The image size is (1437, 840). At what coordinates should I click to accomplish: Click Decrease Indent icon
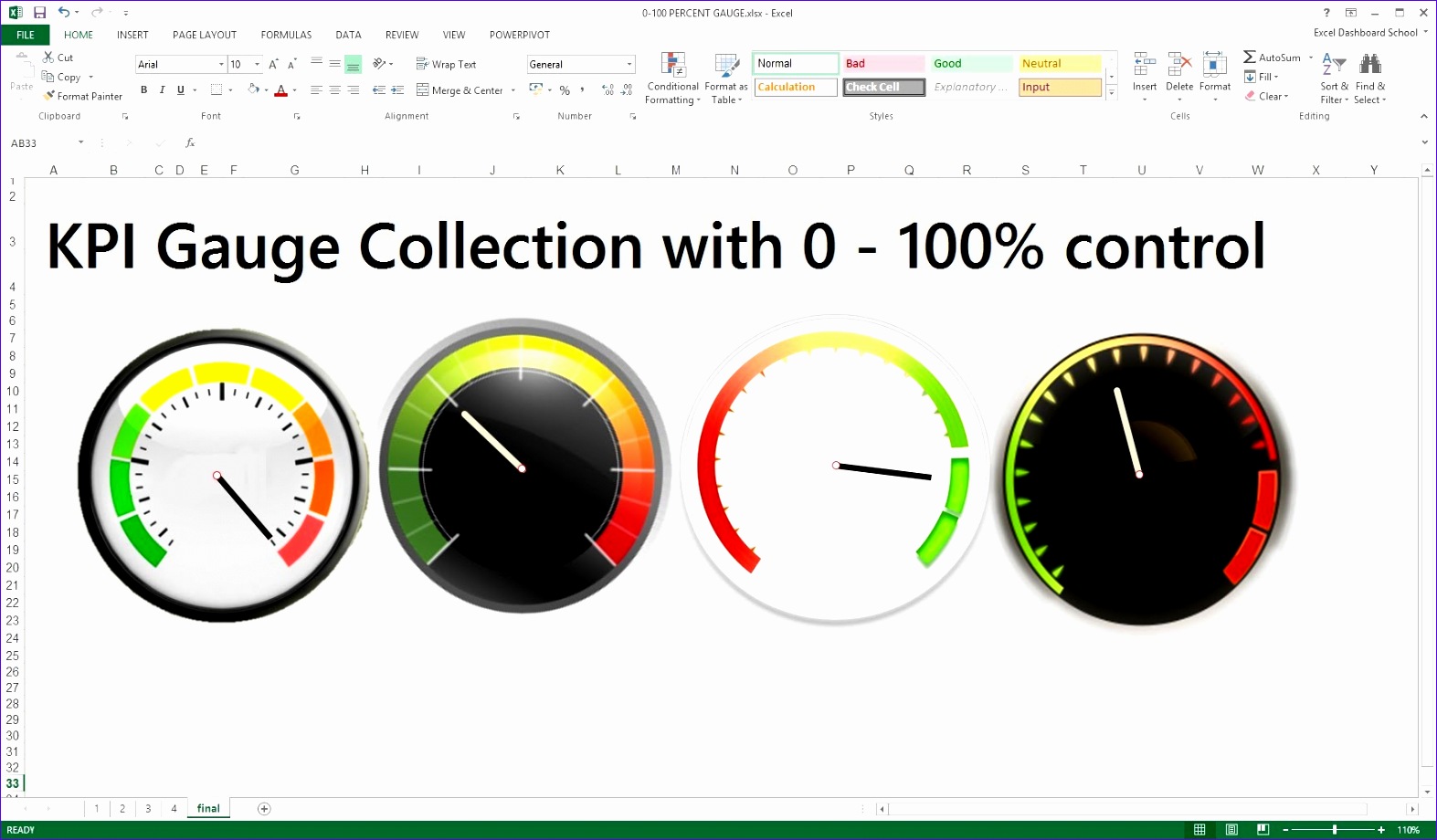point(379,89)
